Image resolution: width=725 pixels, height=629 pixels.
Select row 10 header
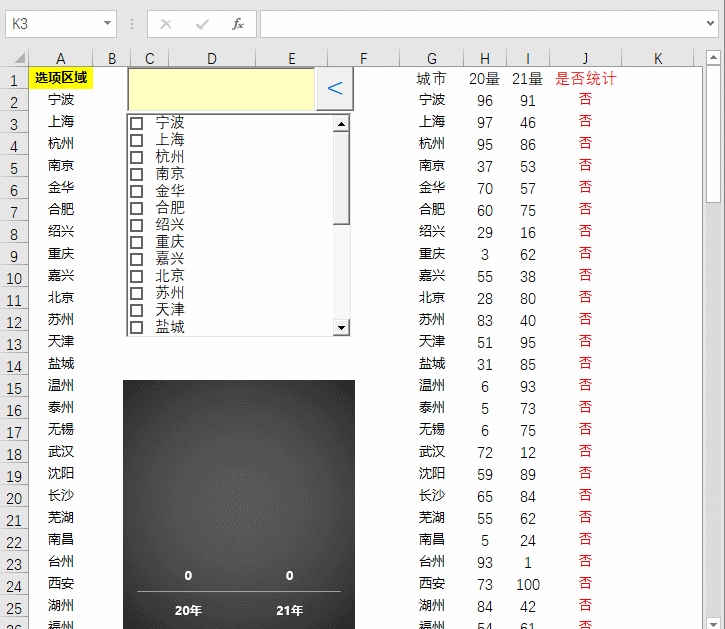14,278
